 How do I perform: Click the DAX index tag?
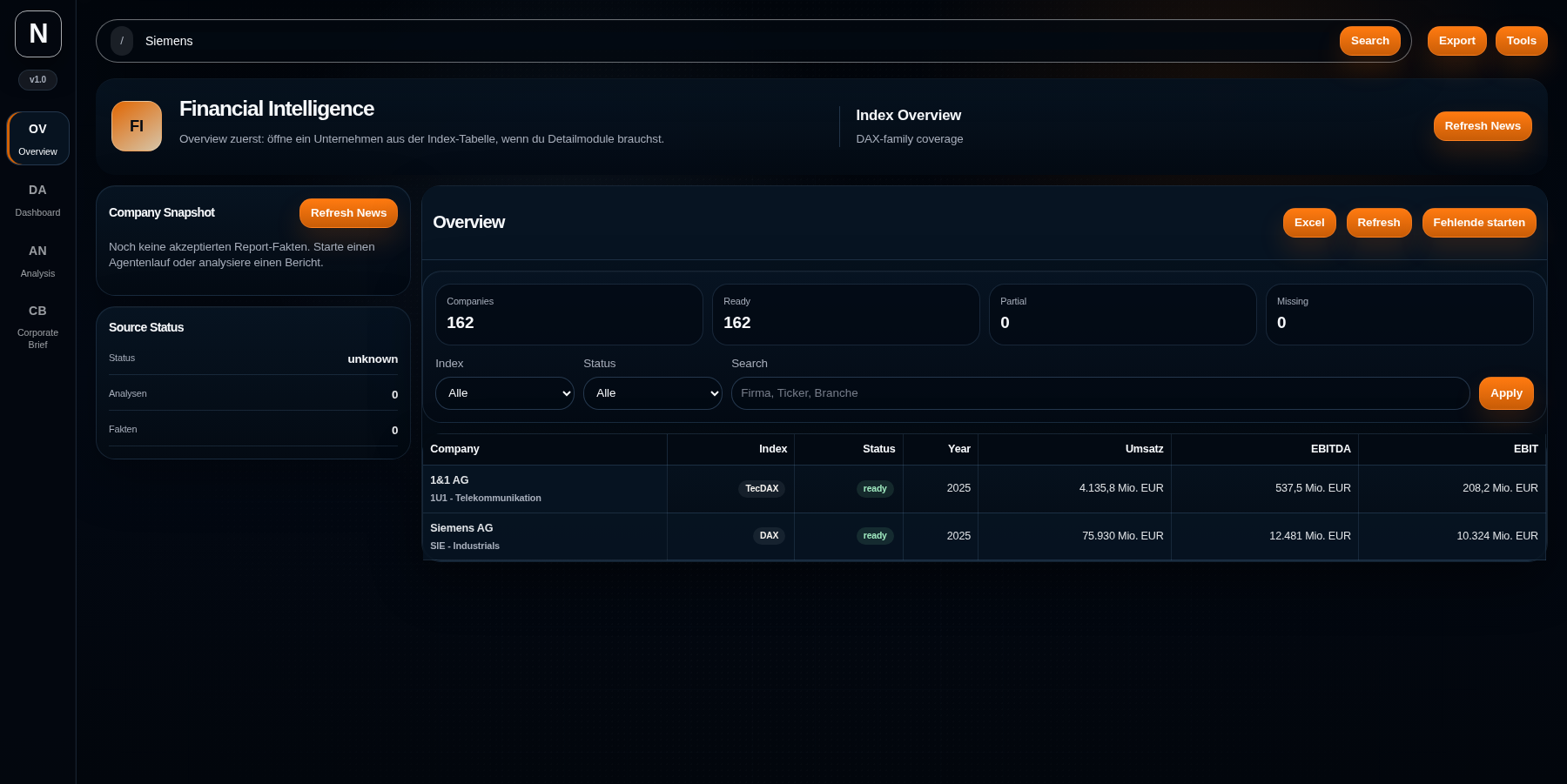(769, 536)
